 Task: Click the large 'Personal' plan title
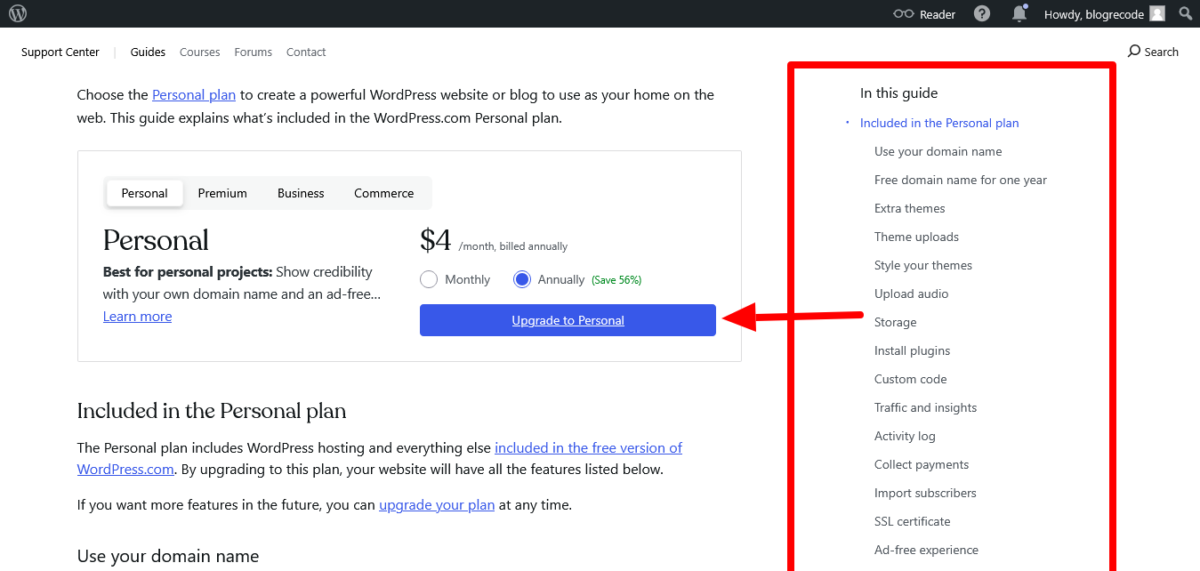pos(156,240)
